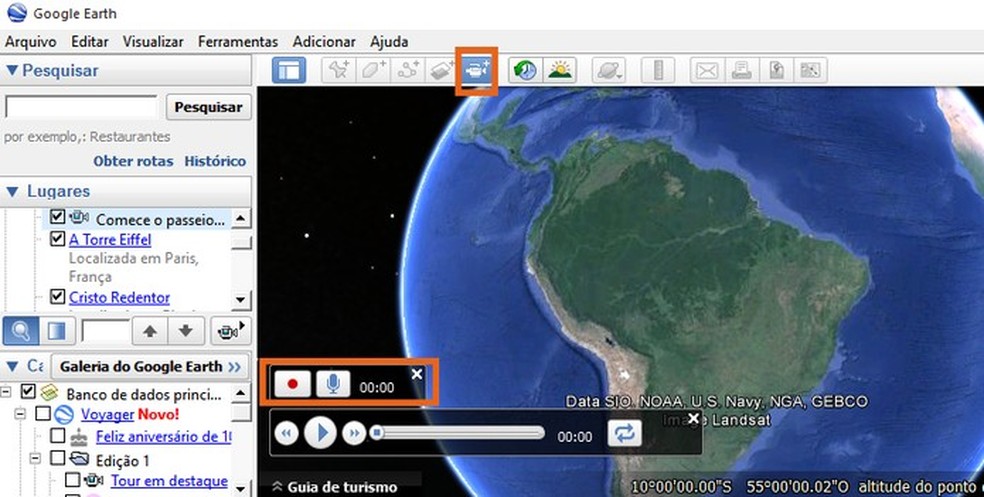Click the Print icon
This screenshot has height=497, width=984.
tap(742, 70)
